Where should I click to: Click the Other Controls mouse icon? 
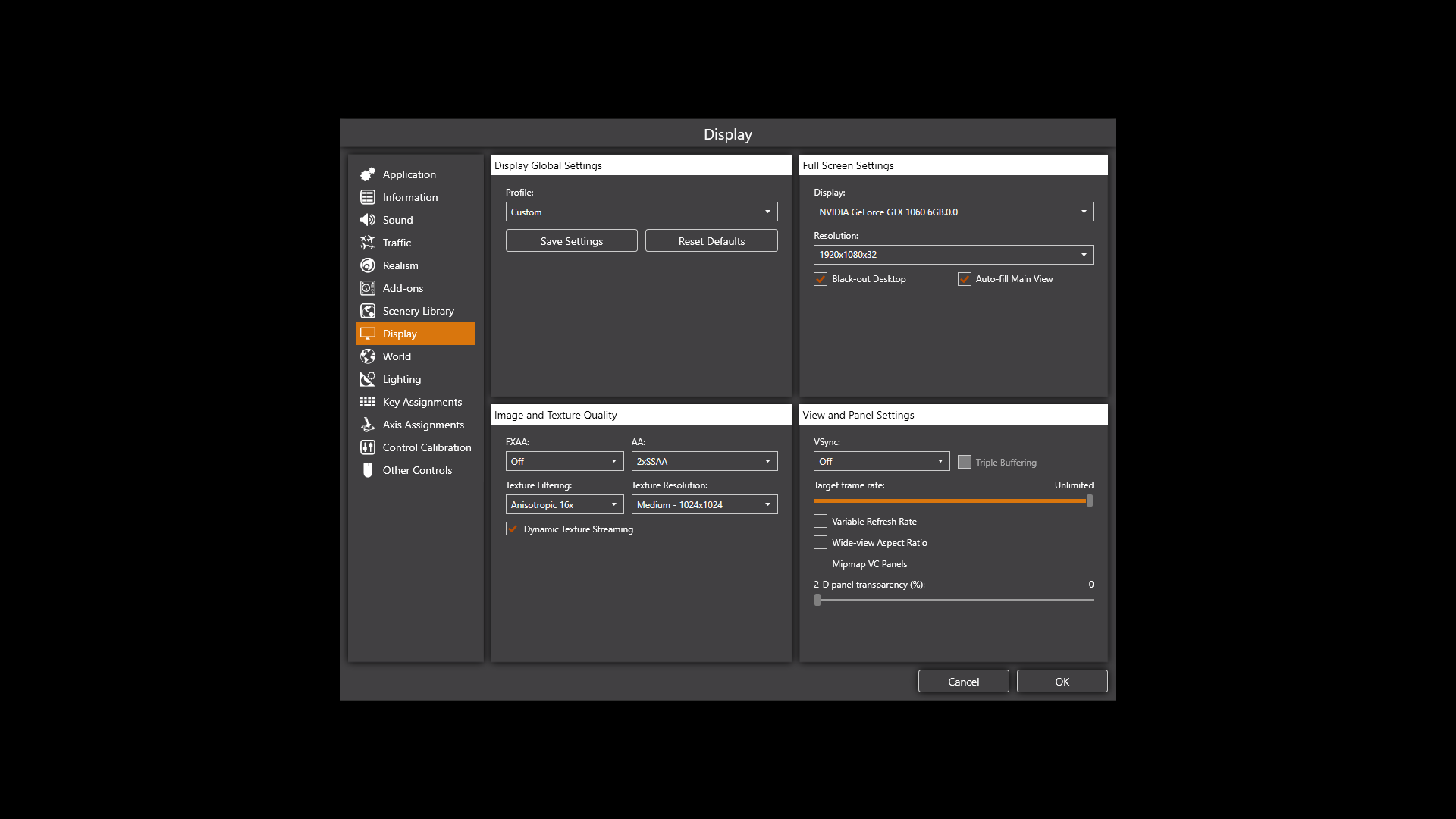click(x=368, y=470)
